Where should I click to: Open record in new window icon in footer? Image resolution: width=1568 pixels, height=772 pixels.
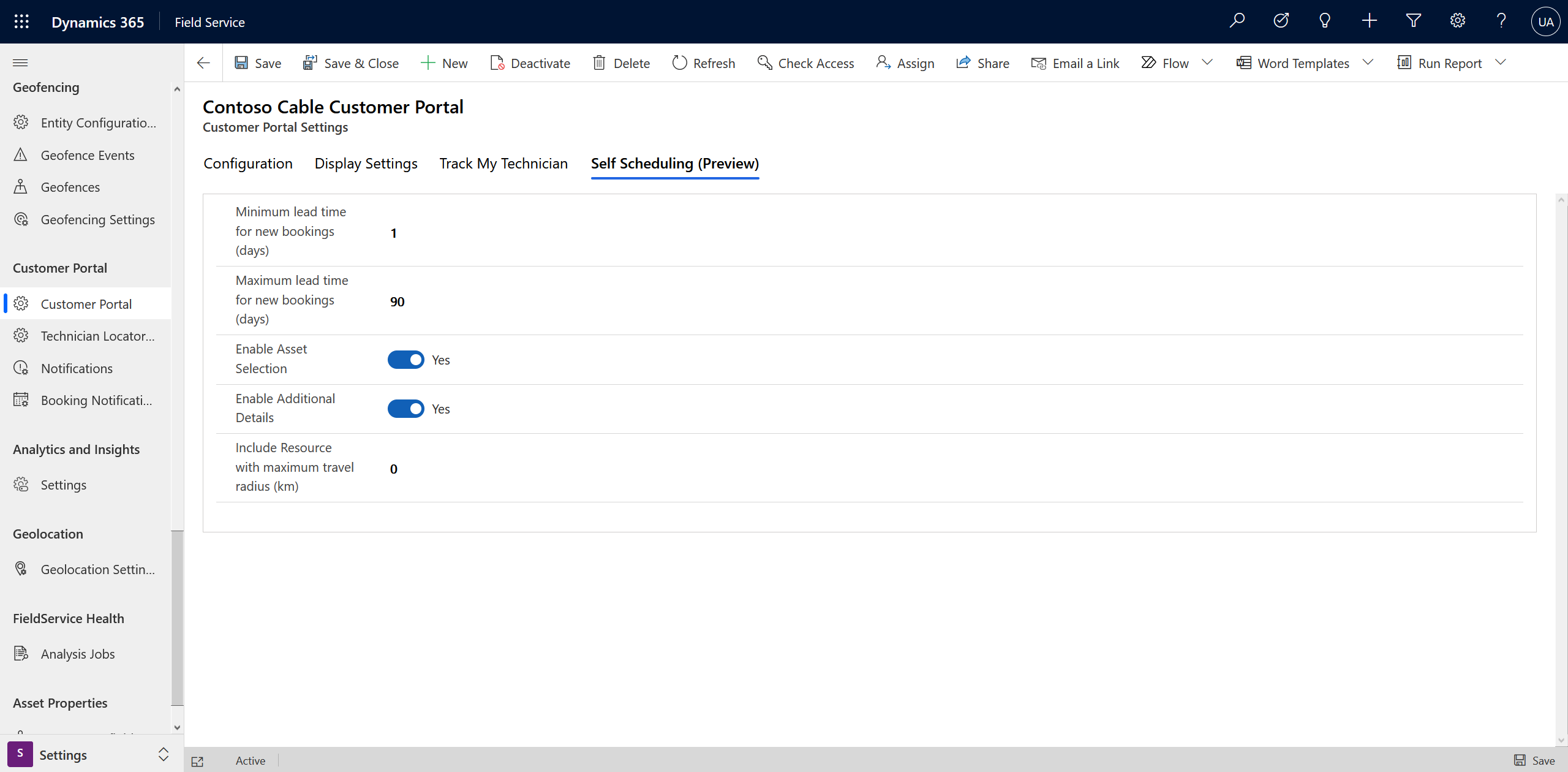tap(197, 761)
